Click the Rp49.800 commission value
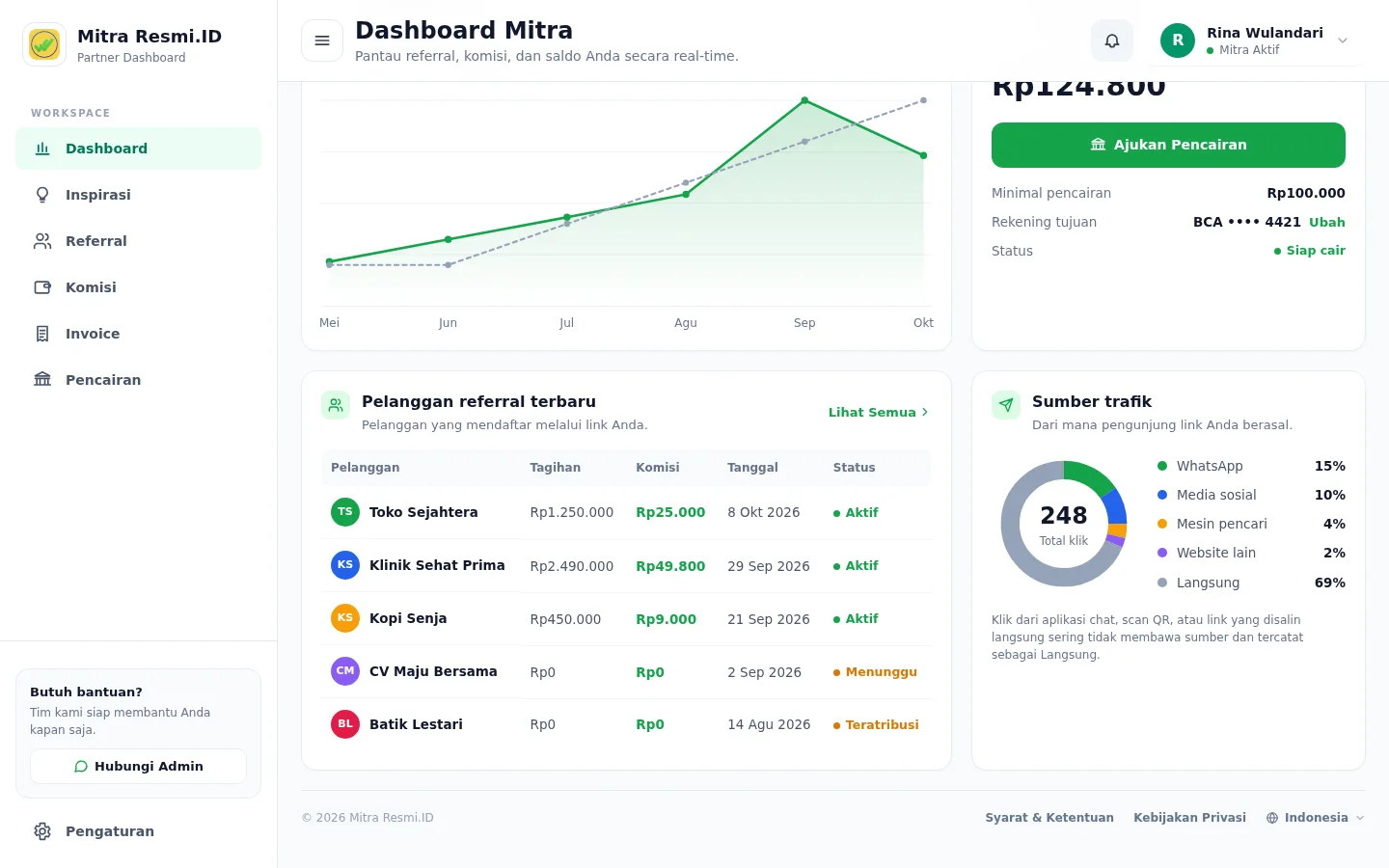 click(670, 566)
